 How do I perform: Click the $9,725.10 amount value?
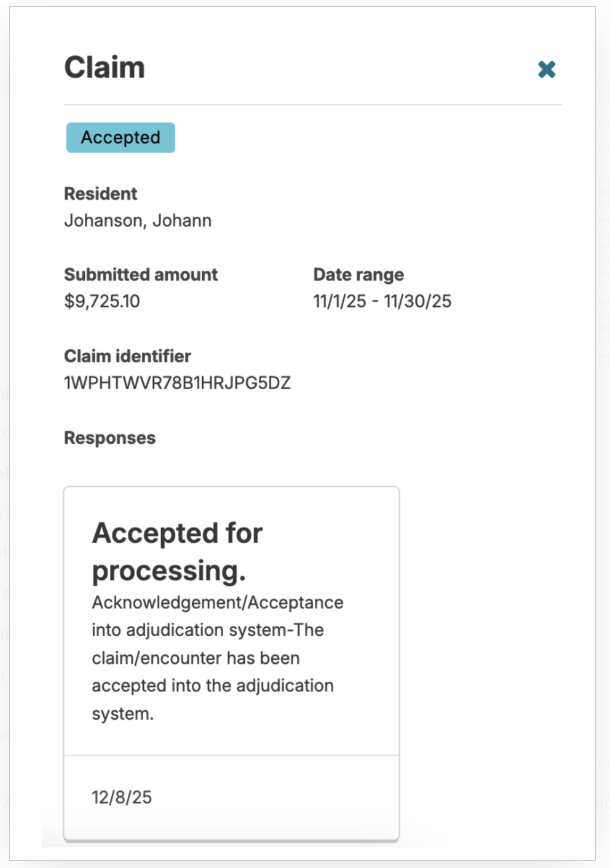pos(101,301)
